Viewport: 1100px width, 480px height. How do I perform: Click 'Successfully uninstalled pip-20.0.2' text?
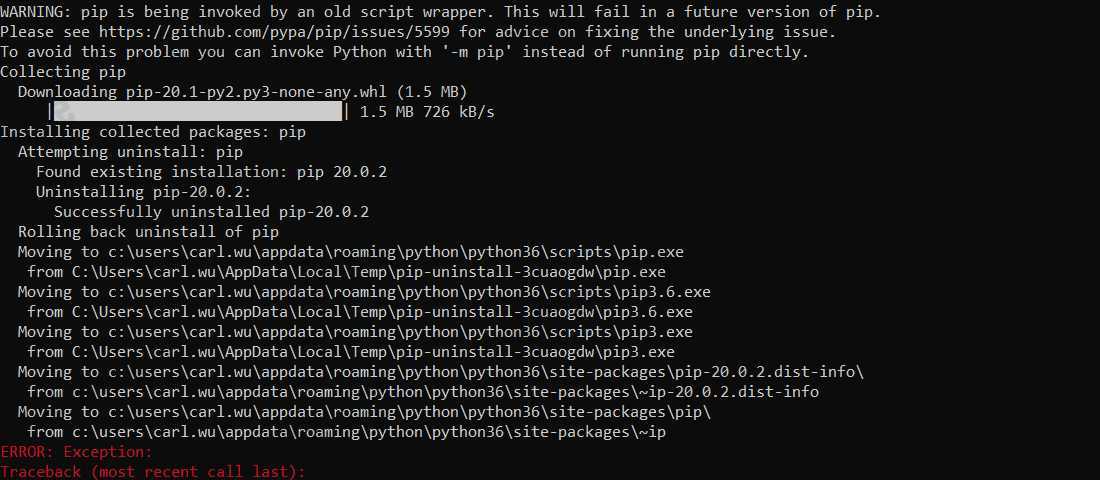click(211, 212)
